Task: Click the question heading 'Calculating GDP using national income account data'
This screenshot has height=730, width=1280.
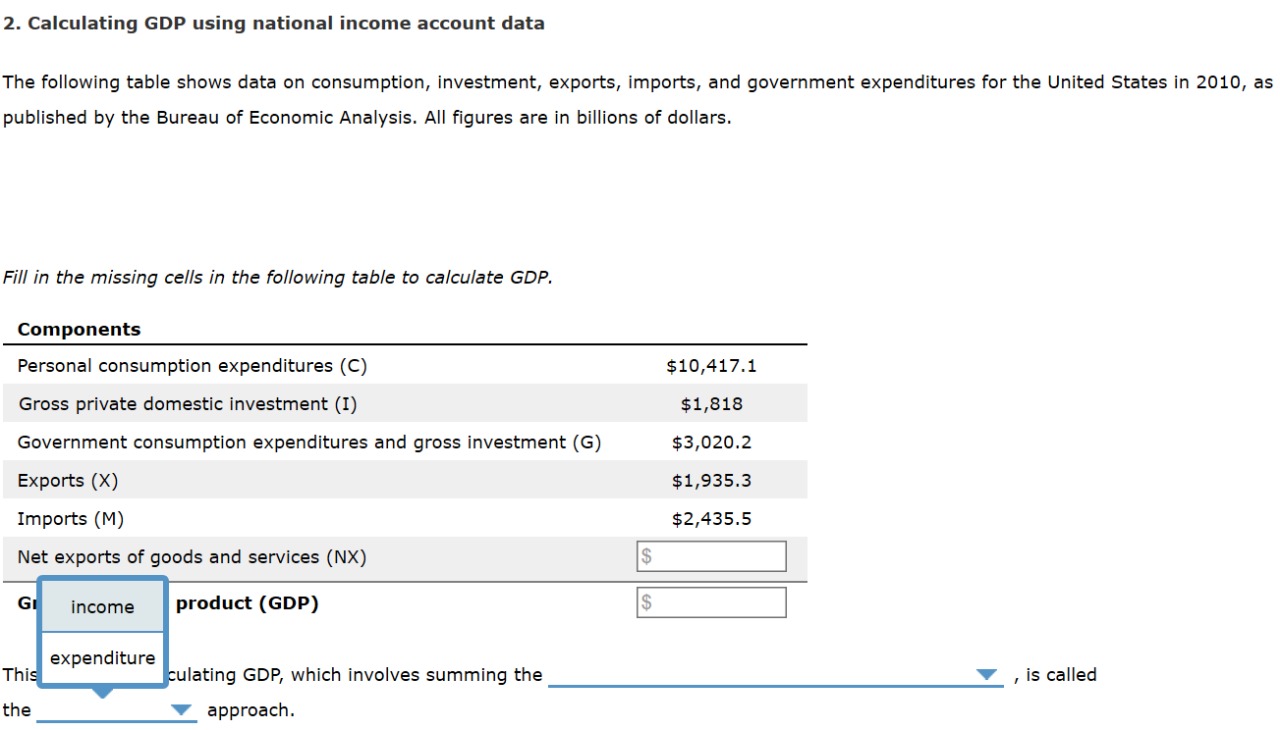Action: click(x=286, y=23)
